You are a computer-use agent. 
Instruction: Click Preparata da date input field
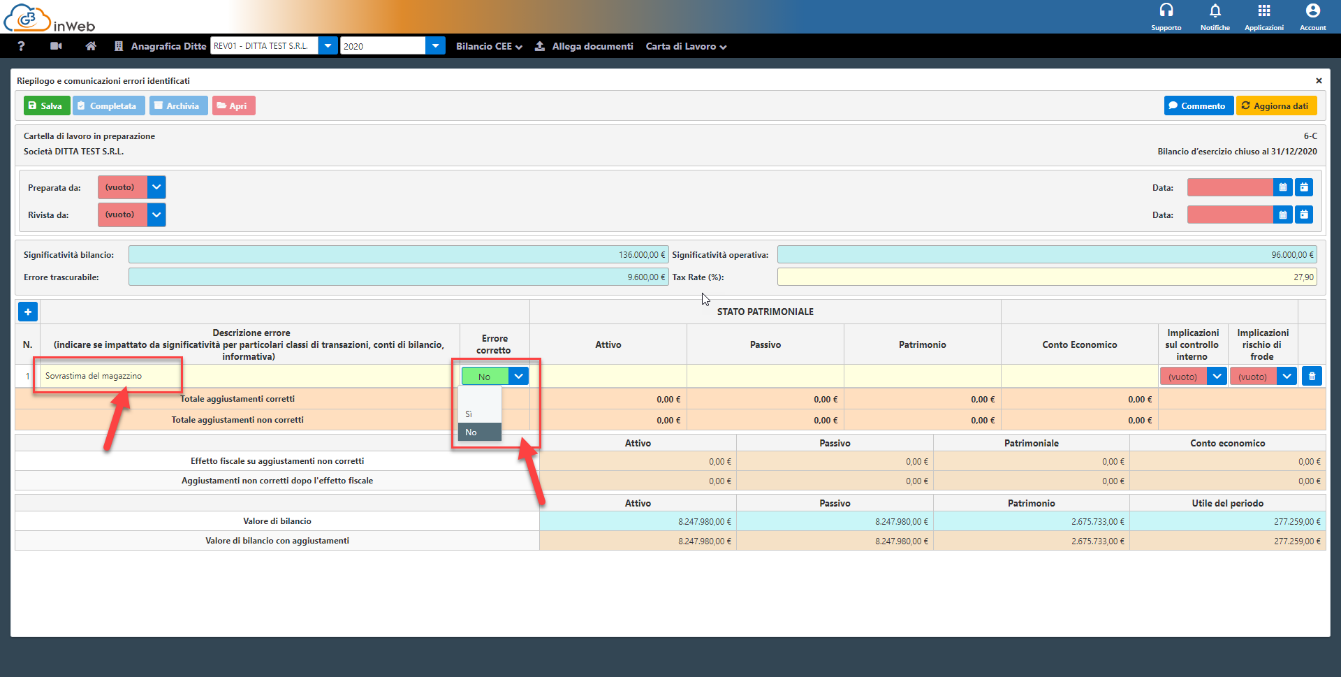pyautogui.click(x=1230, y=186)
